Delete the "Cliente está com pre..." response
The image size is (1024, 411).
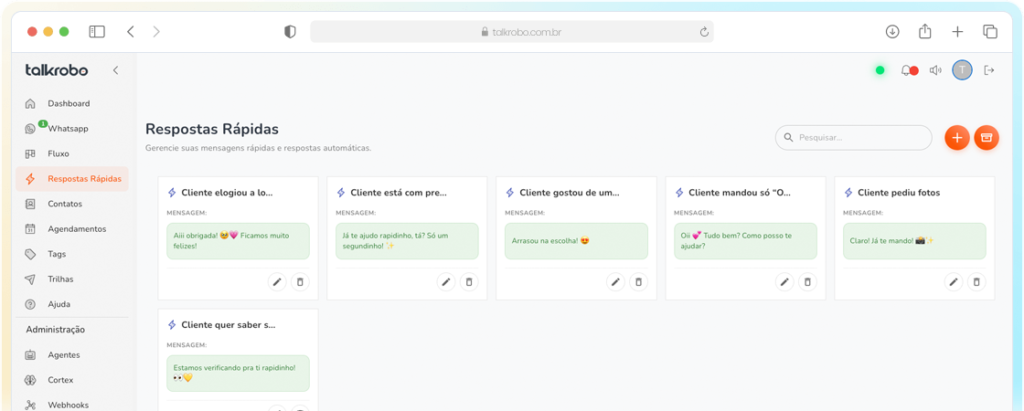point(469,282)
